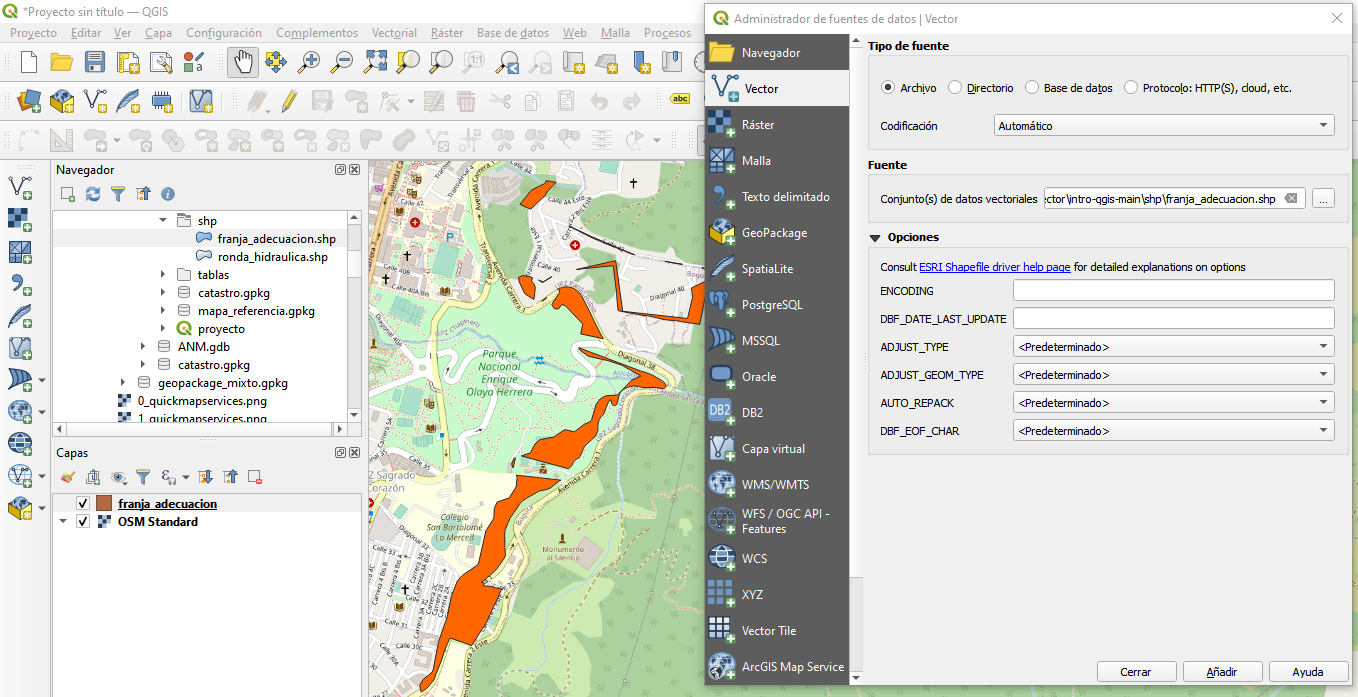Toggle visibility of franja_adecuacion layer
Viewport: 1358px width, 697px height.
point(83,504)
